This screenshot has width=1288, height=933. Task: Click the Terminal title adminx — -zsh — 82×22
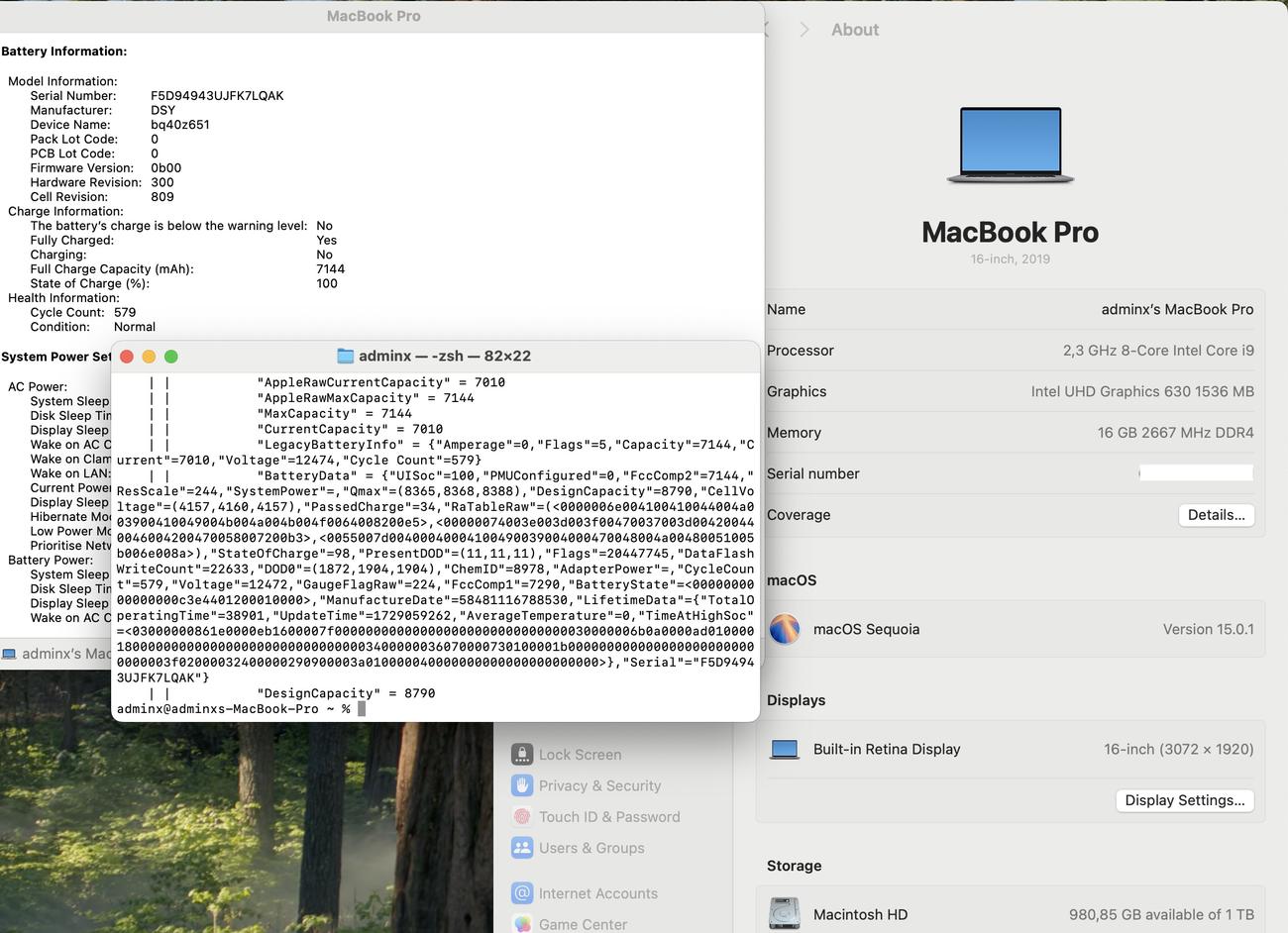tap(445, 356)
